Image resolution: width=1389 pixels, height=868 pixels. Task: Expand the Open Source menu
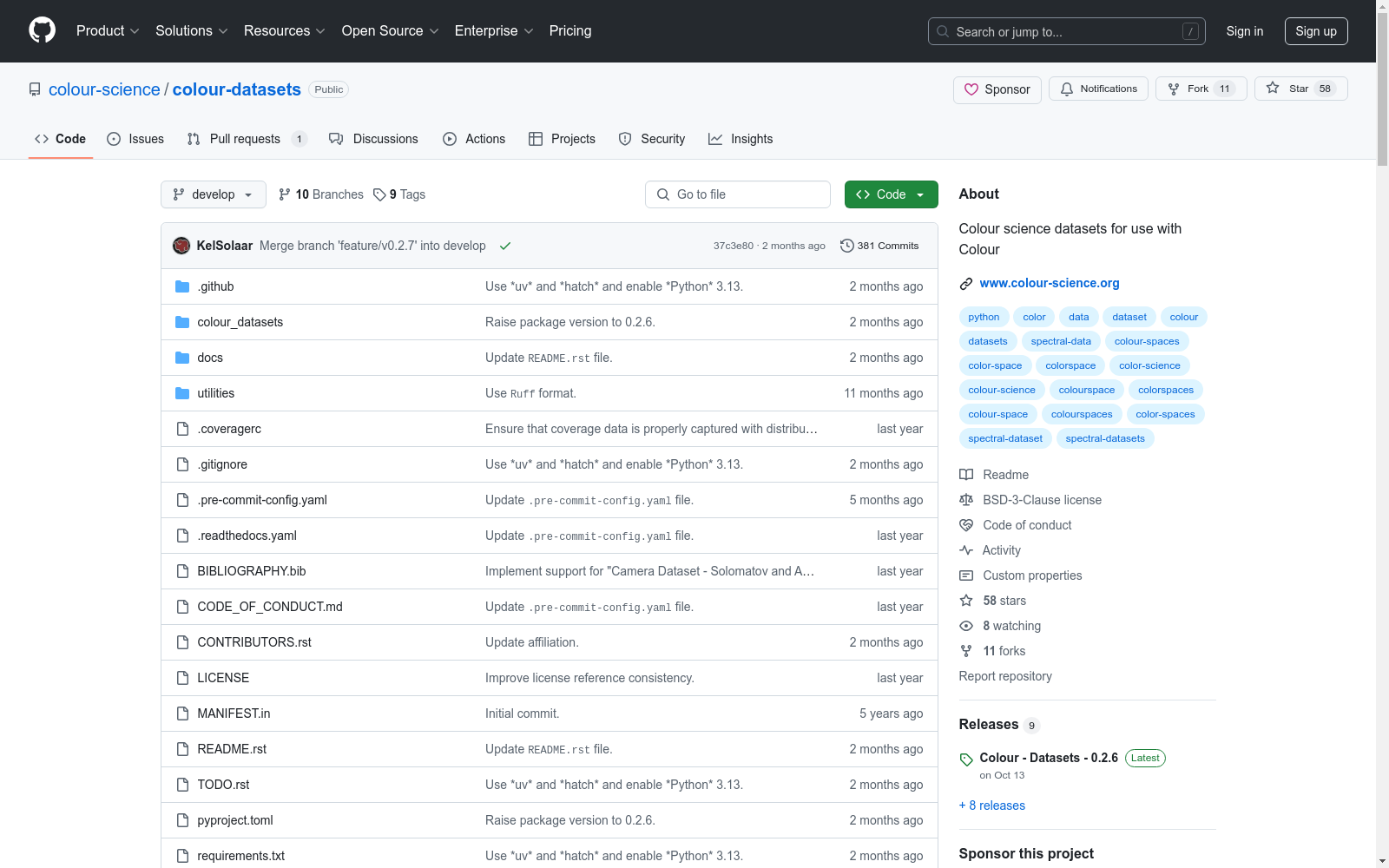point(390,30)
